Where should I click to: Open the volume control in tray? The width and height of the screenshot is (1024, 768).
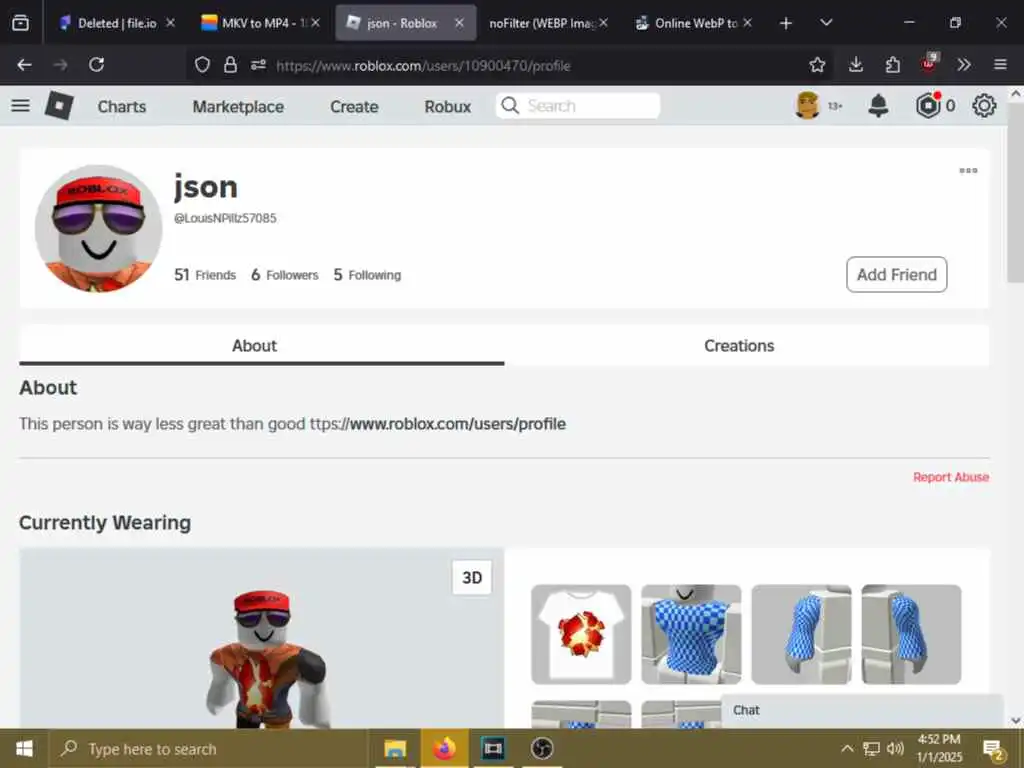click(895, 748)
